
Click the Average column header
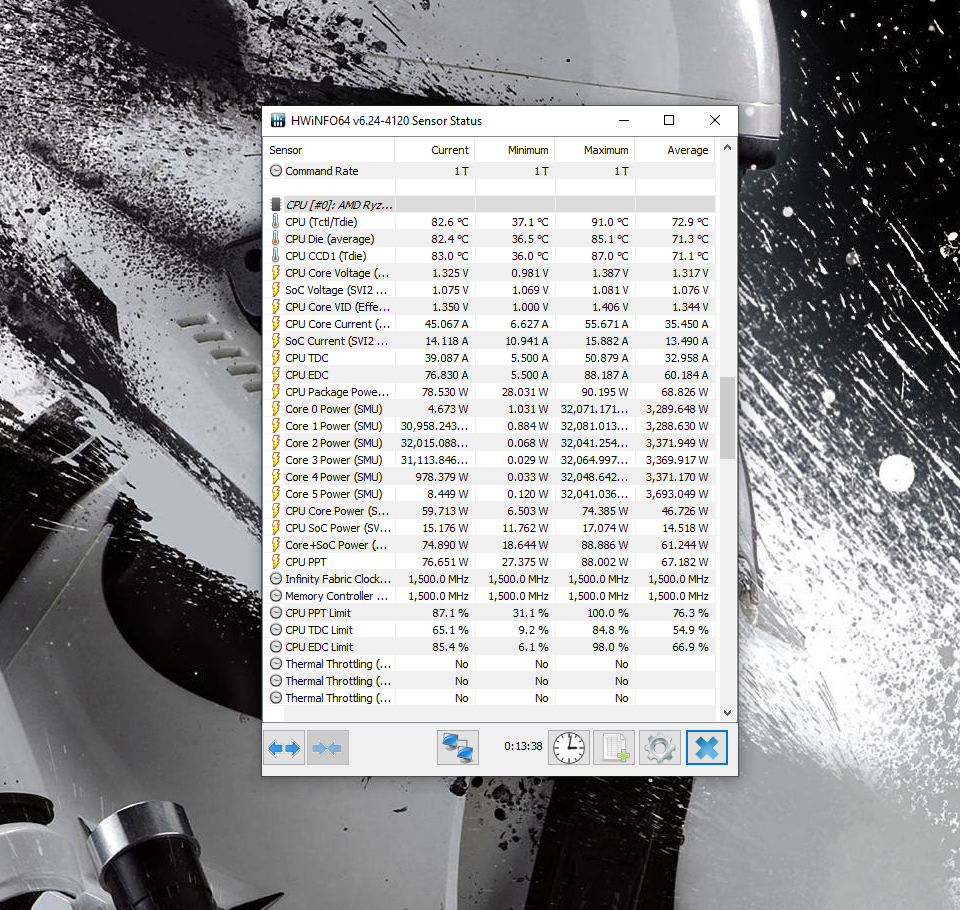(x=675, y=150)
